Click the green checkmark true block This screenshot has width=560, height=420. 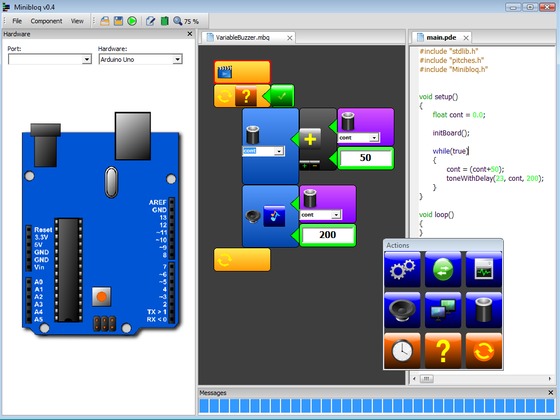[282, 96]
